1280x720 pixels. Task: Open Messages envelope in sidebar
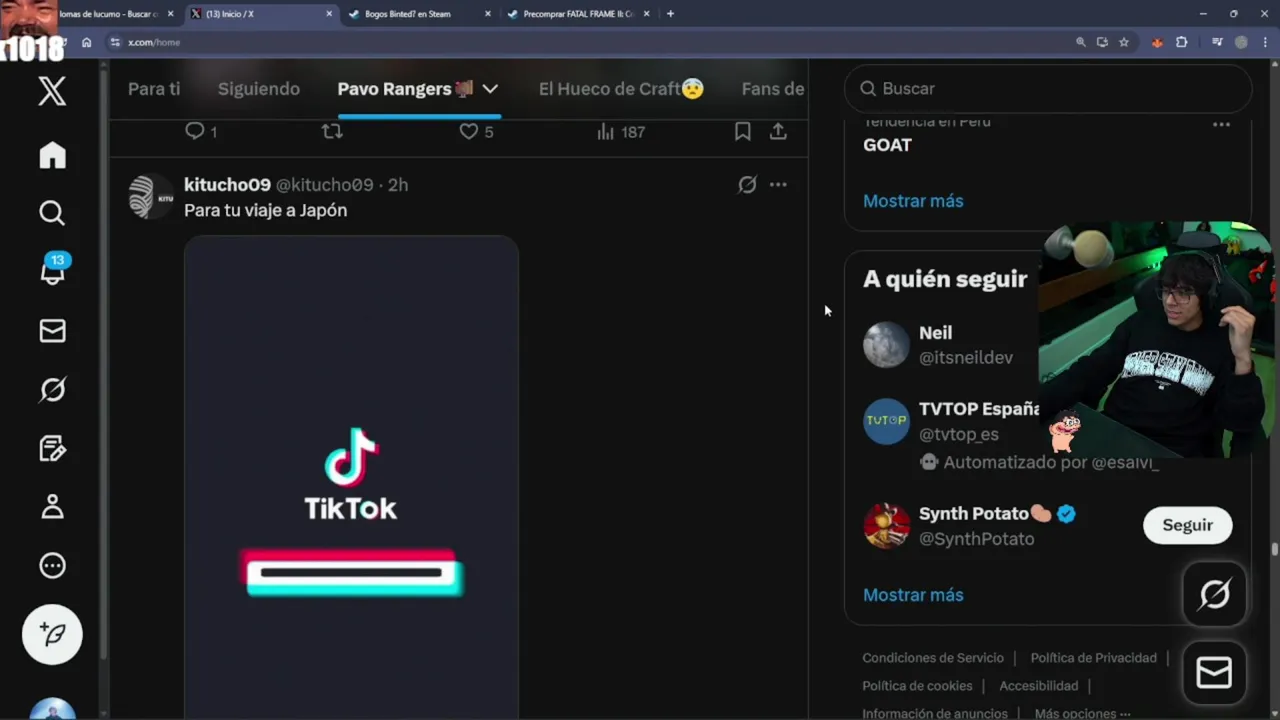point(52,331)
